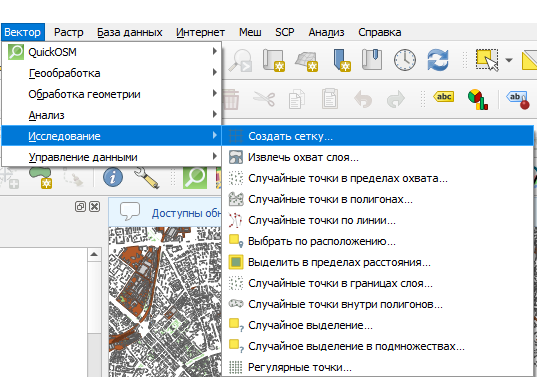Open the show bookmarks icon
Image resolution: width=537 pixels, height=377 pixels.
tap(372, 60)
